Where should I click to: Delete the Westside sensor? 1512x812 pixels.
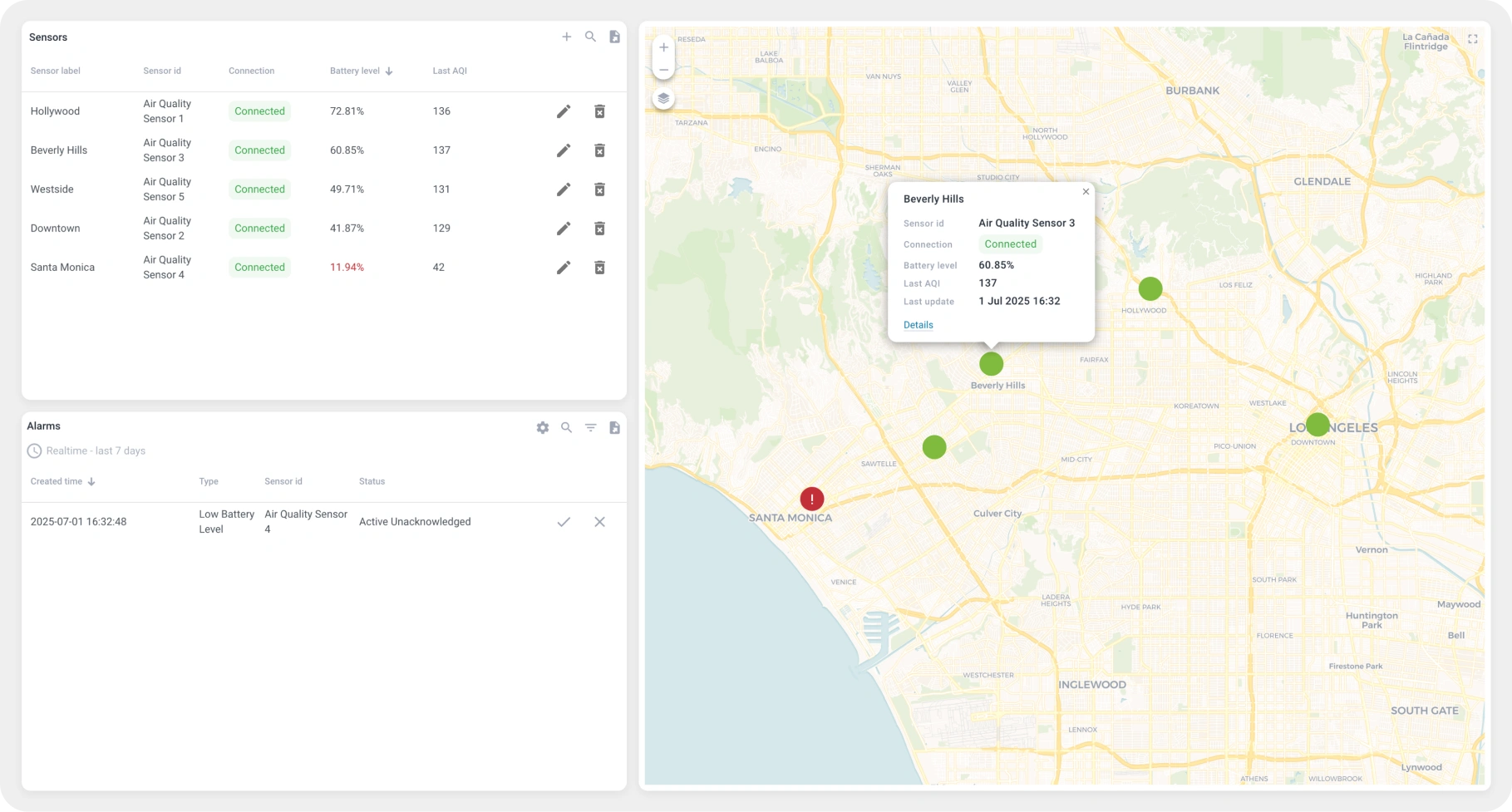tap(599, 189)
